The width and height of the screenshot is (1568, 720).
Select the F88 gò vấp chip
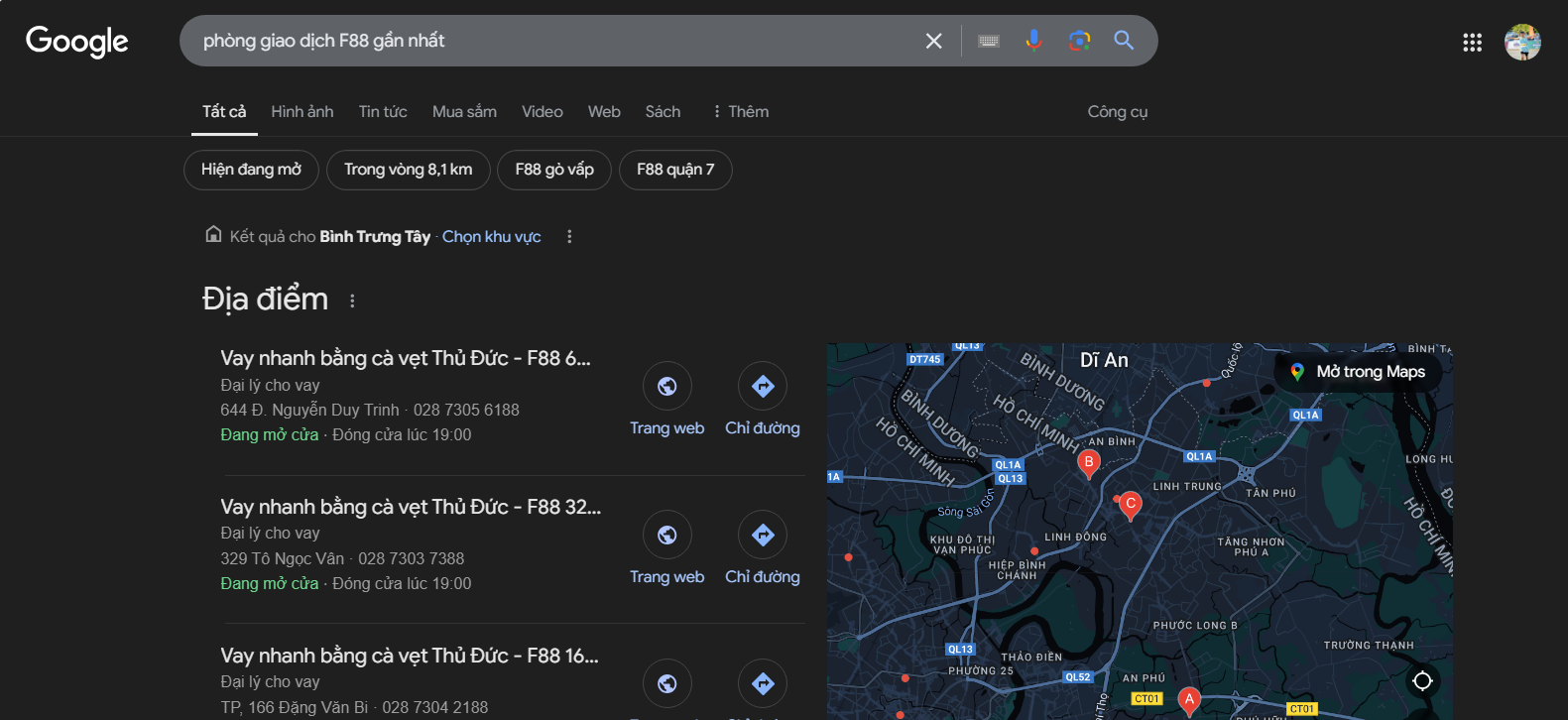tap(554, 170)
